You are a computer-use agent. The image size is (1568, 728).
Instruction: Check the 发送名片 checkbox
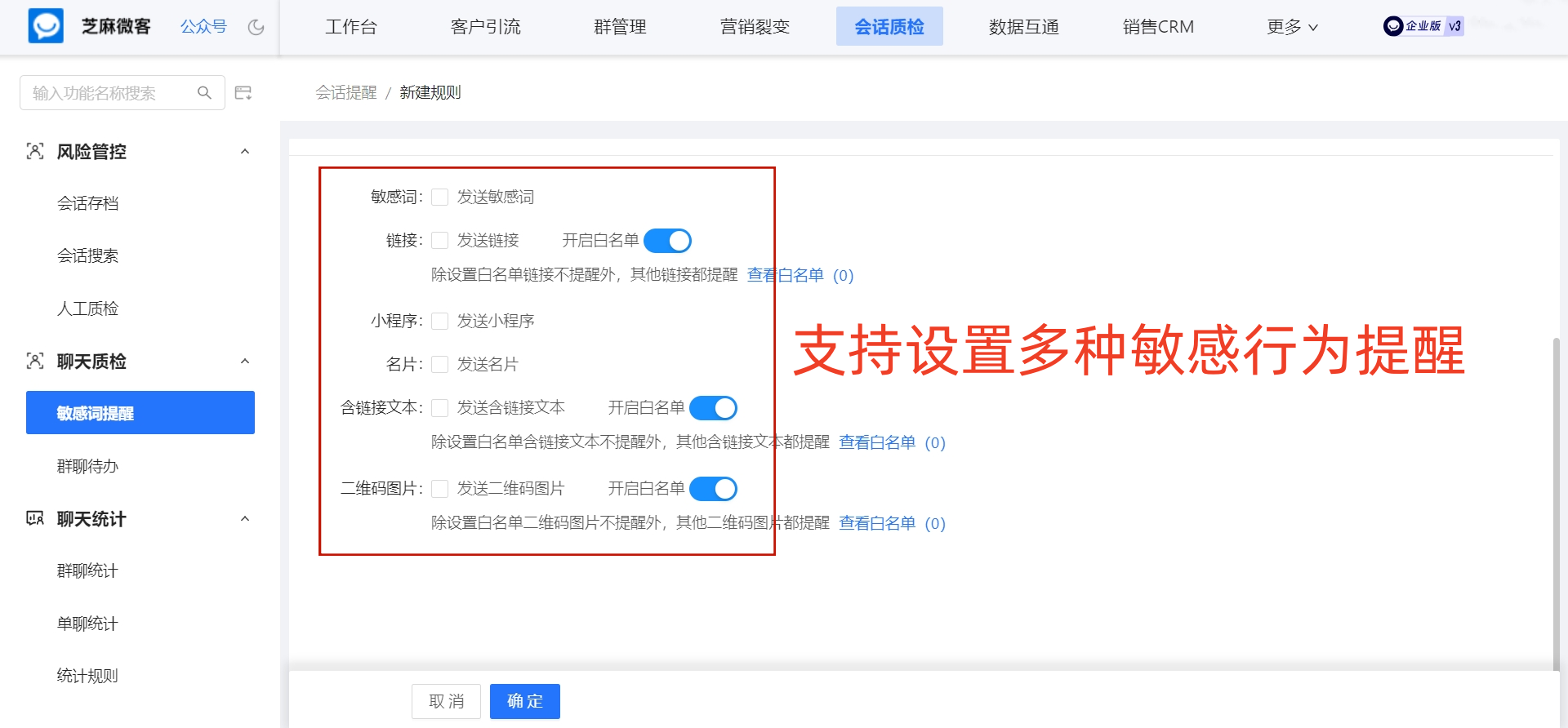(x=439, y=364)
